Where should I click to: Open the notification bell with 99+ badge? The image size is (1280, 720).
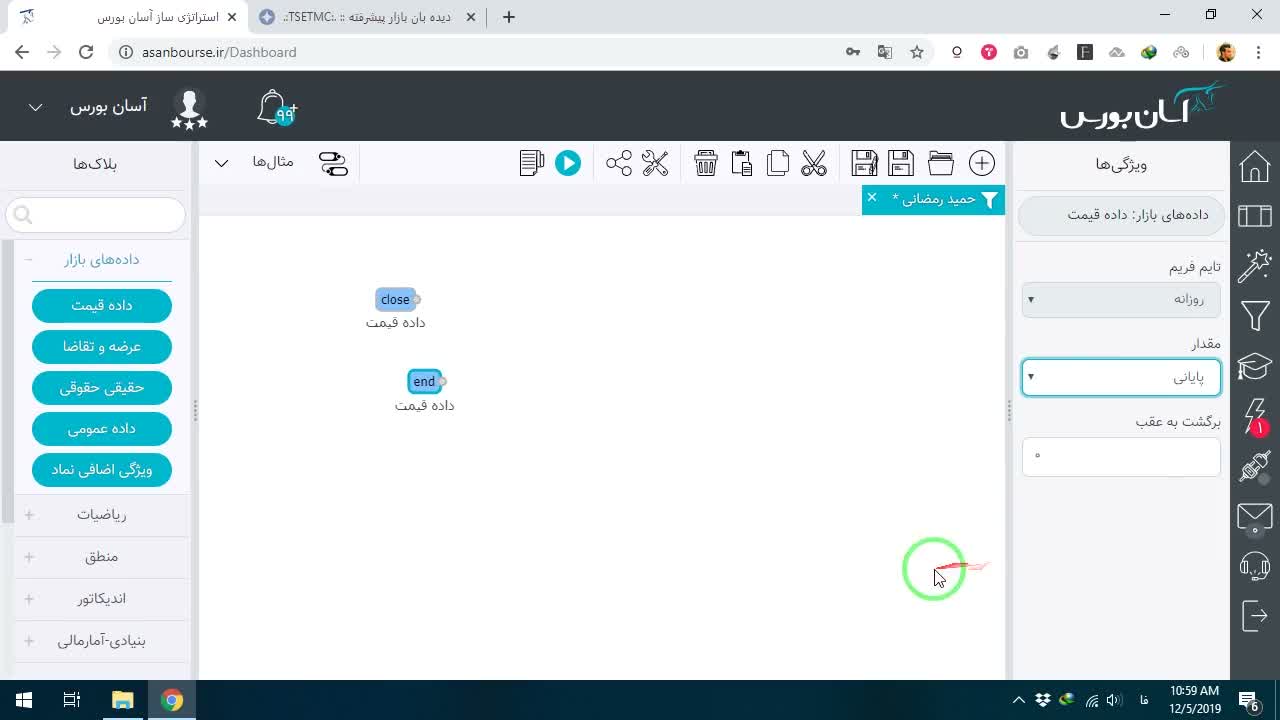tap(276, 108)
